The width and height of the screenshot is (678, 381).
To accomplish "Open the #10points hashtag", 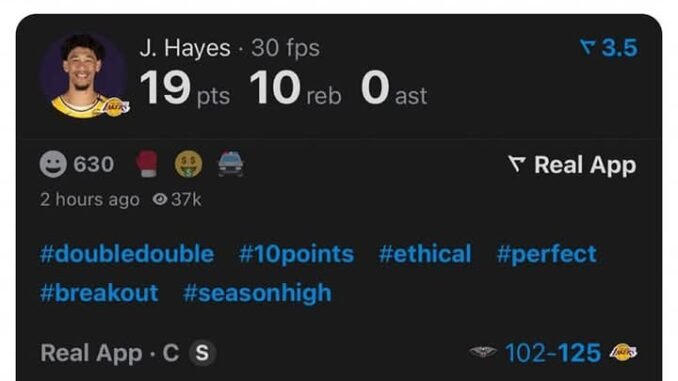I will (x=296, y=254).
